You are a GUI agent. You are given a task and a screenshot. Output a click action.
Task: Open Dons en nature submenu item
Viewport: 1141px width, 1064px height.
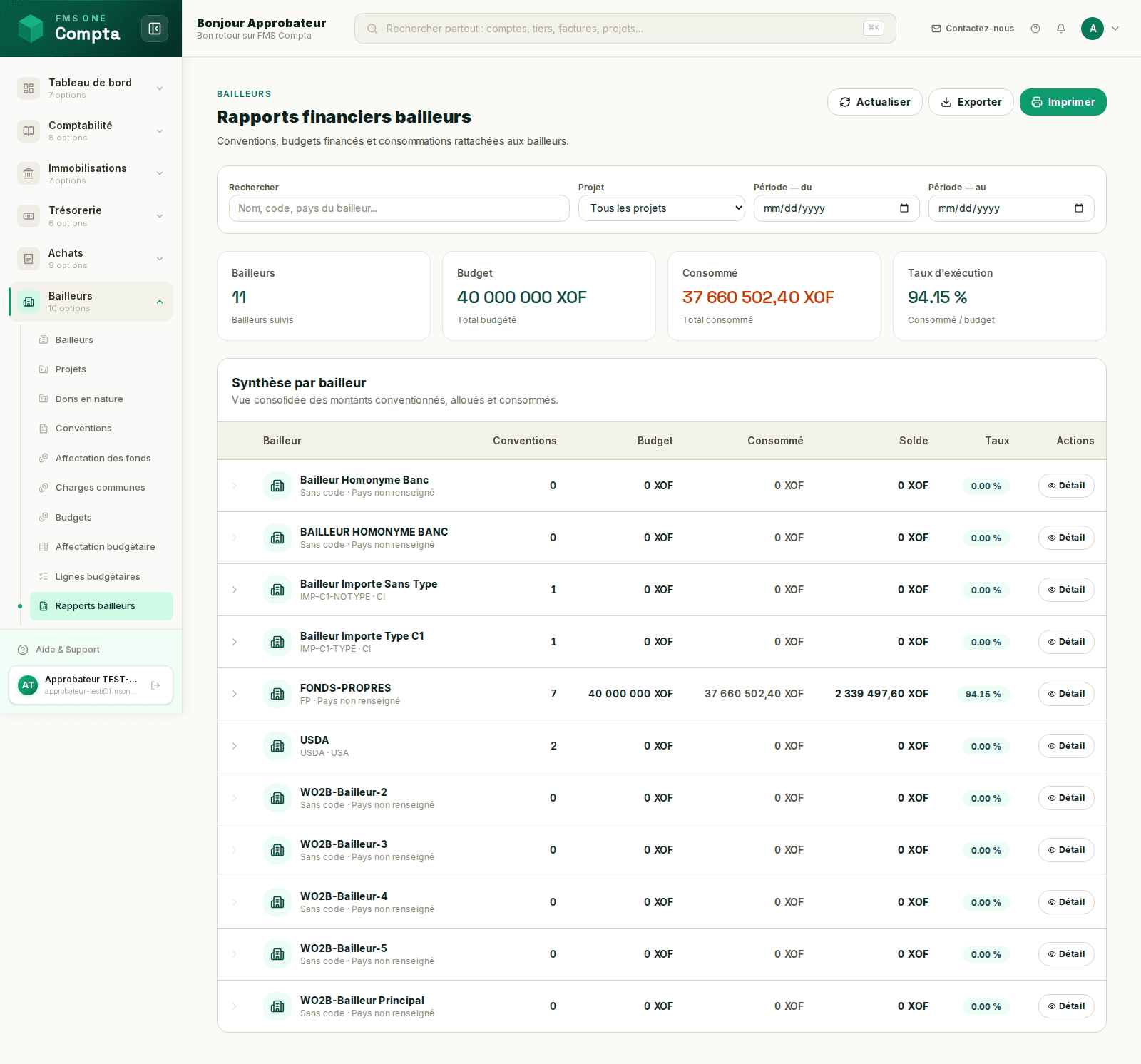(101, 399)
